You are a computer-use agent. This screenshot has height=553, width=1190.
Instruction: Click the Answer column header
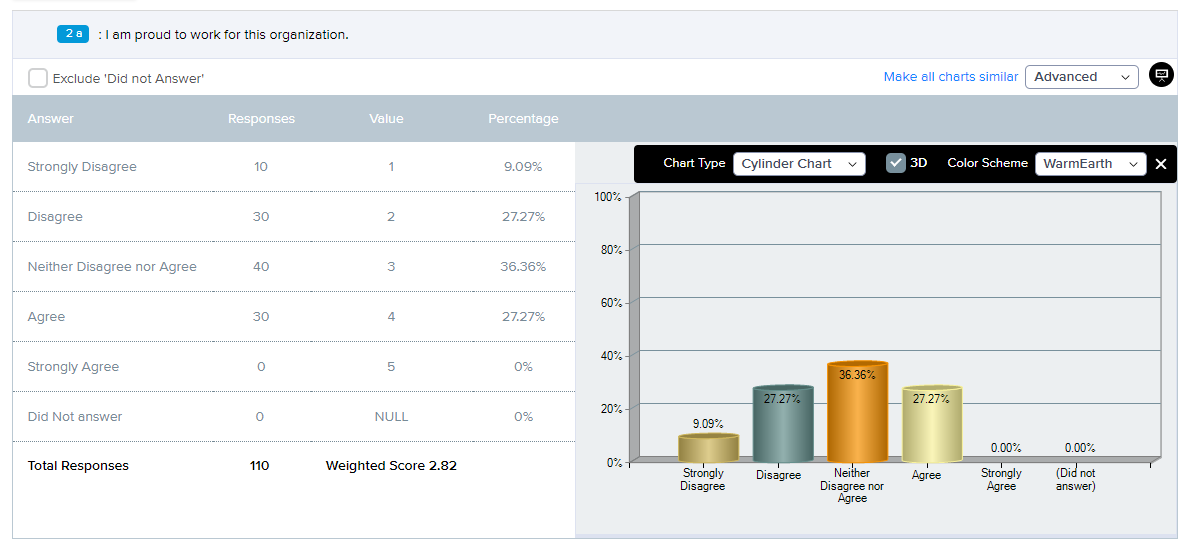click(51, 118)
